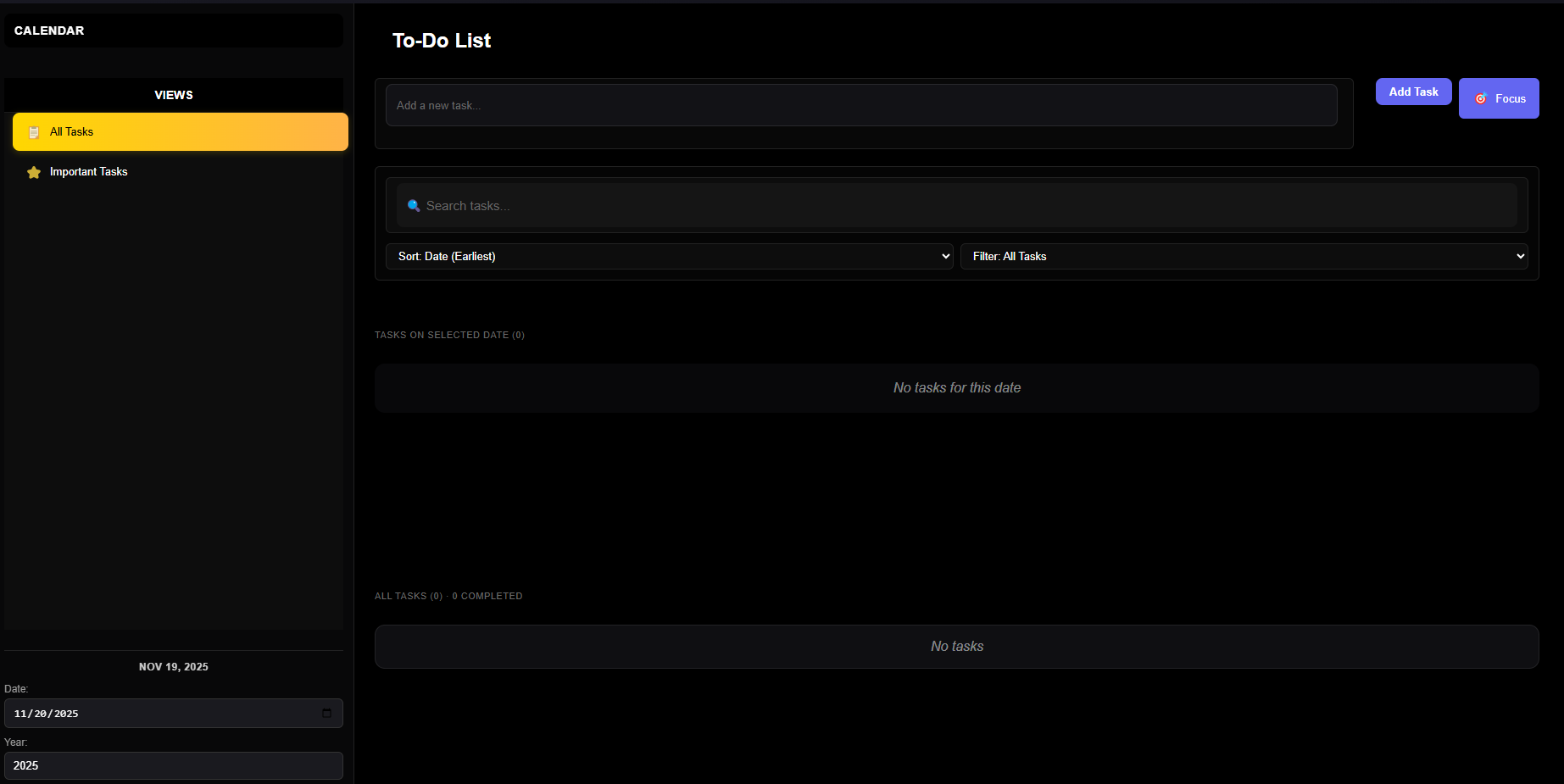Image resolution: width=1564 pixels, height=784 pixels.
Task: Open the Filter: All Tasks dropdown
Action: [x=1244, y=256]
